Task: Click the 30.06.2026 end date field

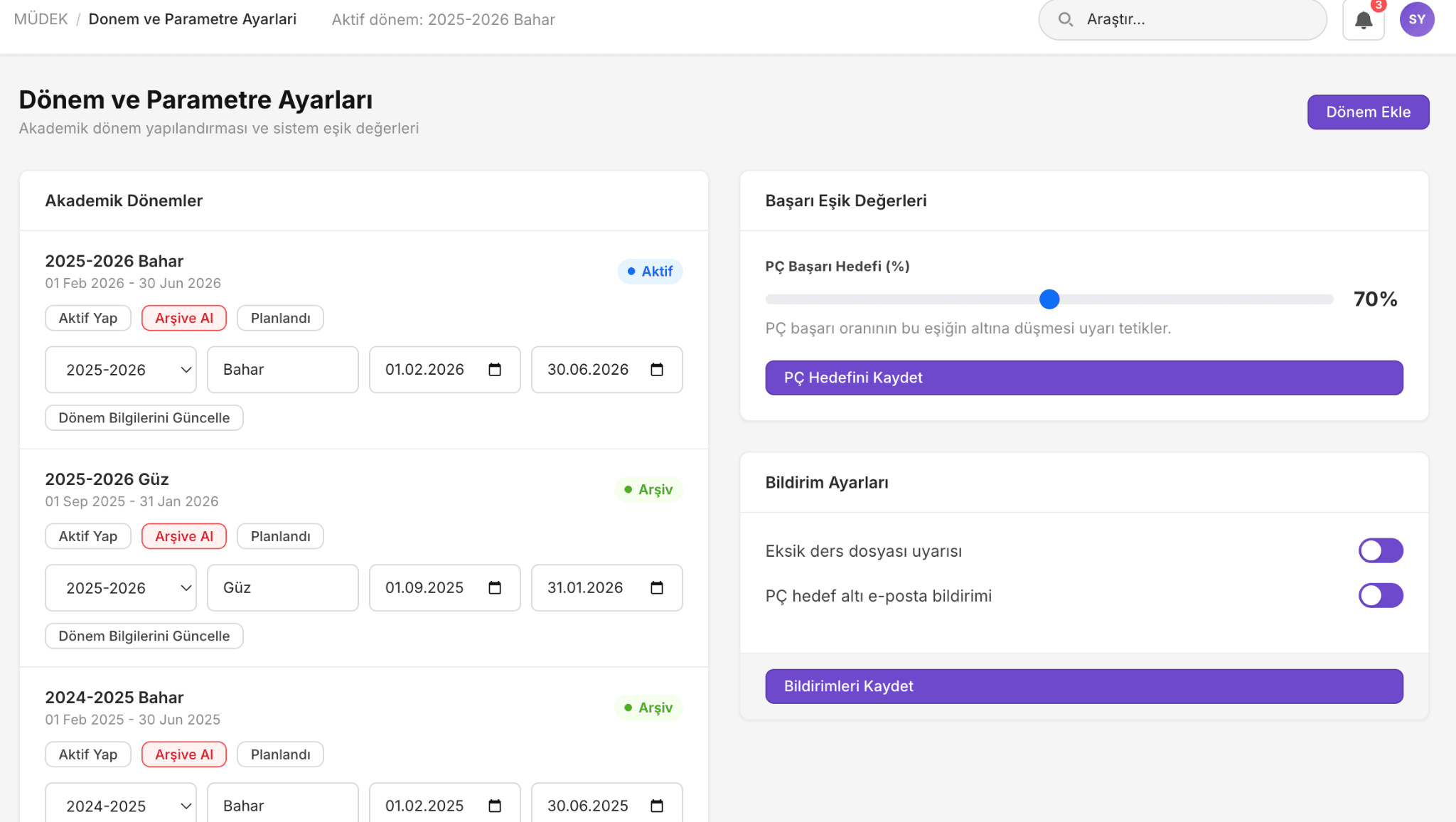Action: coord(607,370)
